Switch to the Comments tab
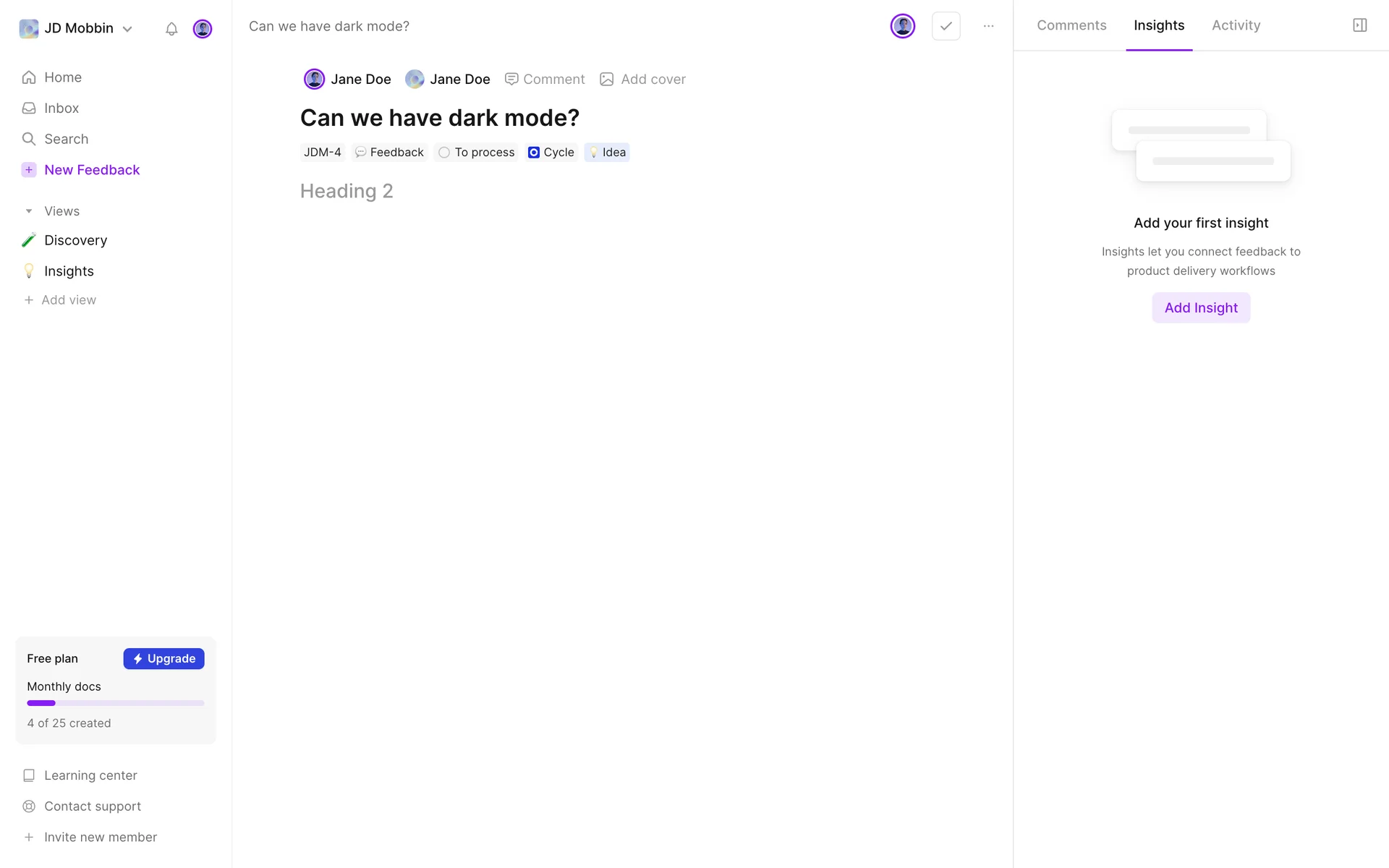 tap(1071, 25)
